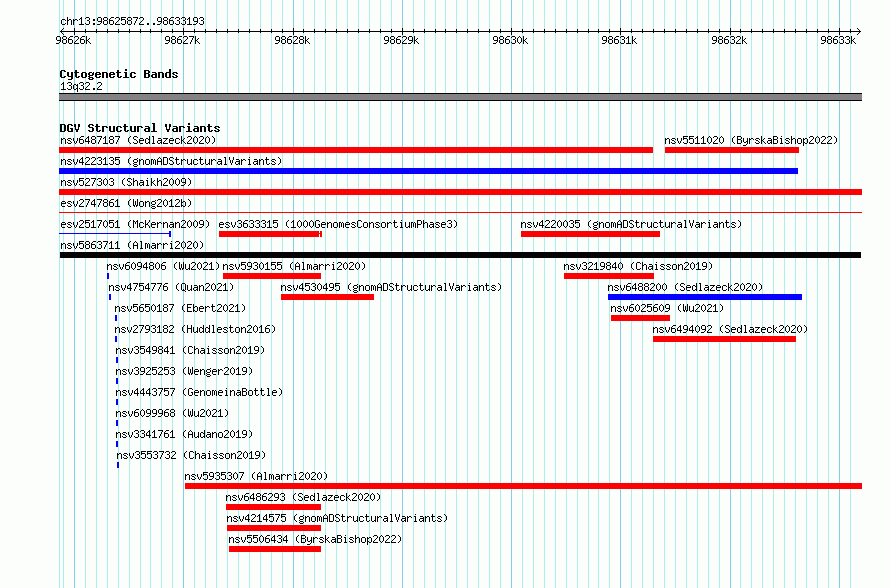Open the nsv527303 (Shaikh2009) label
890x588 pixels.
126,182
